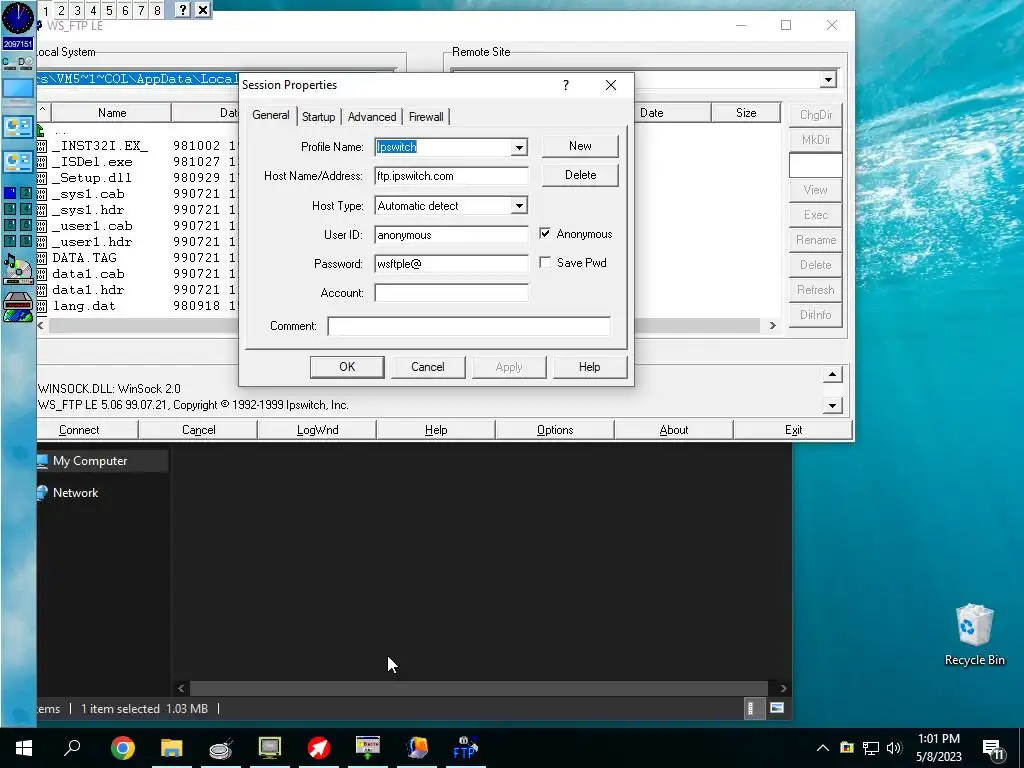Click in the Password field
The width and height of the screenshot is (1024, 768).
pos(451,264)
